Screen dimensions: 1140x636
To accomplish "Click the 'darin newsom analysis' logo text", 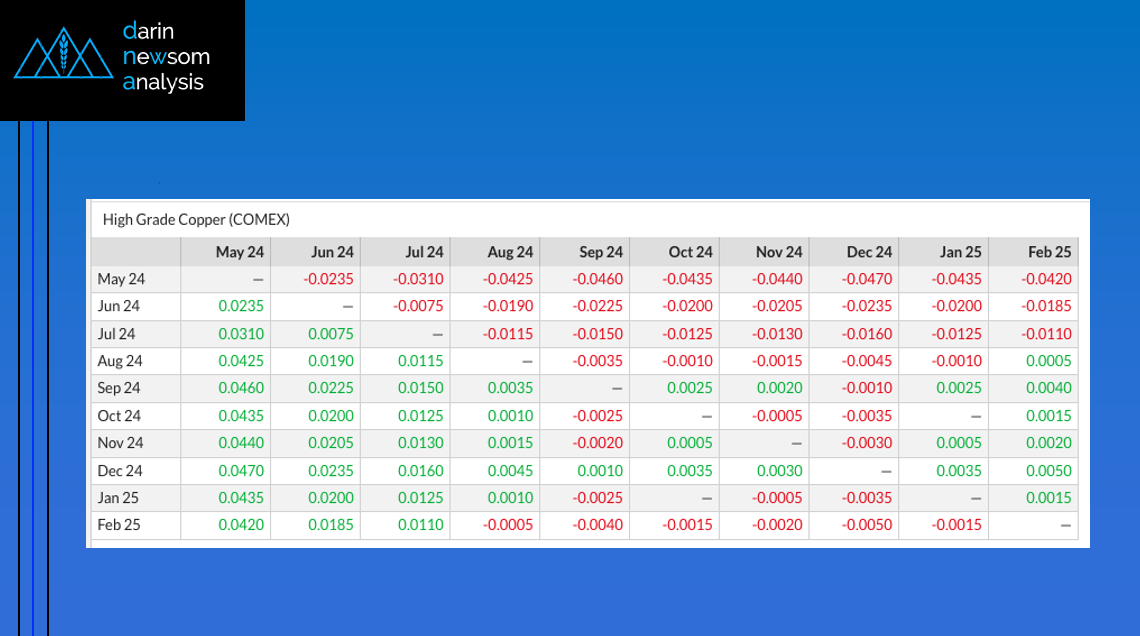I will click(x=165, y=57).
